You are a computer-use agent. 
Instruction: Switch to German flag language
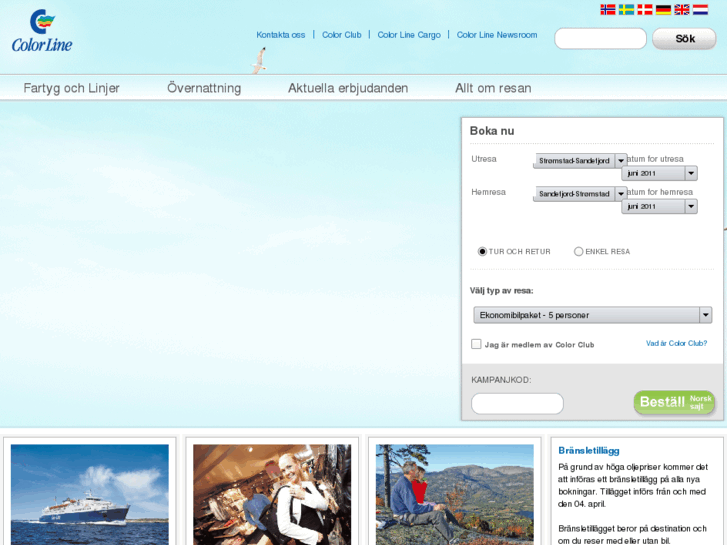[663, 9]
